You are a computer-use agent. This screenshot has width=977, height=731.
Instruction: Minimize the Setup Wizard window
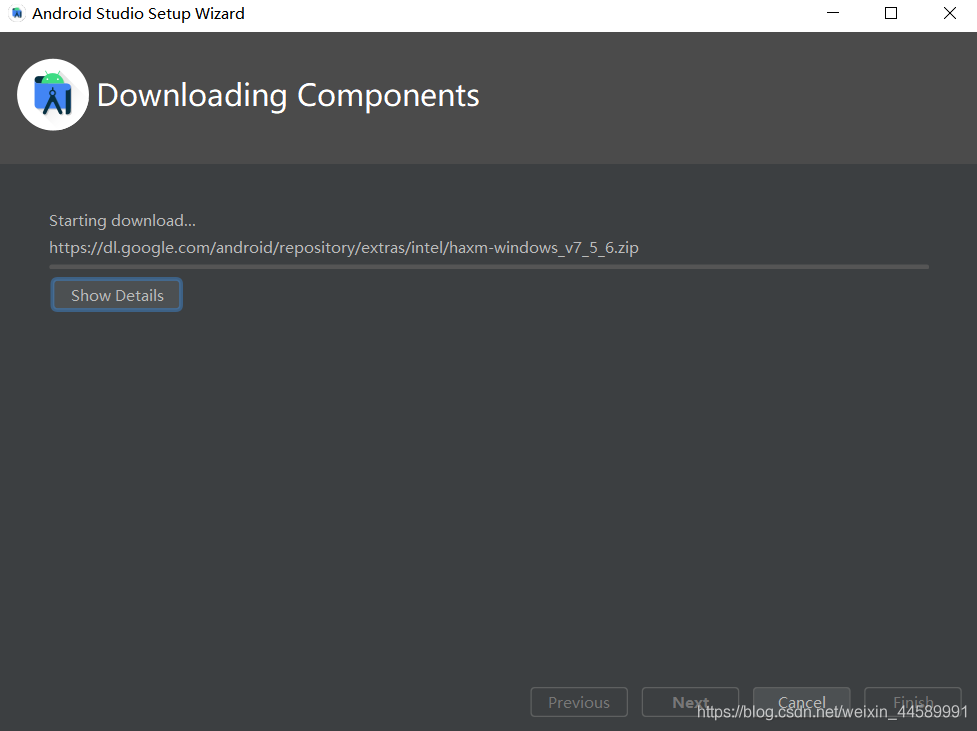[x=833, y=13]
